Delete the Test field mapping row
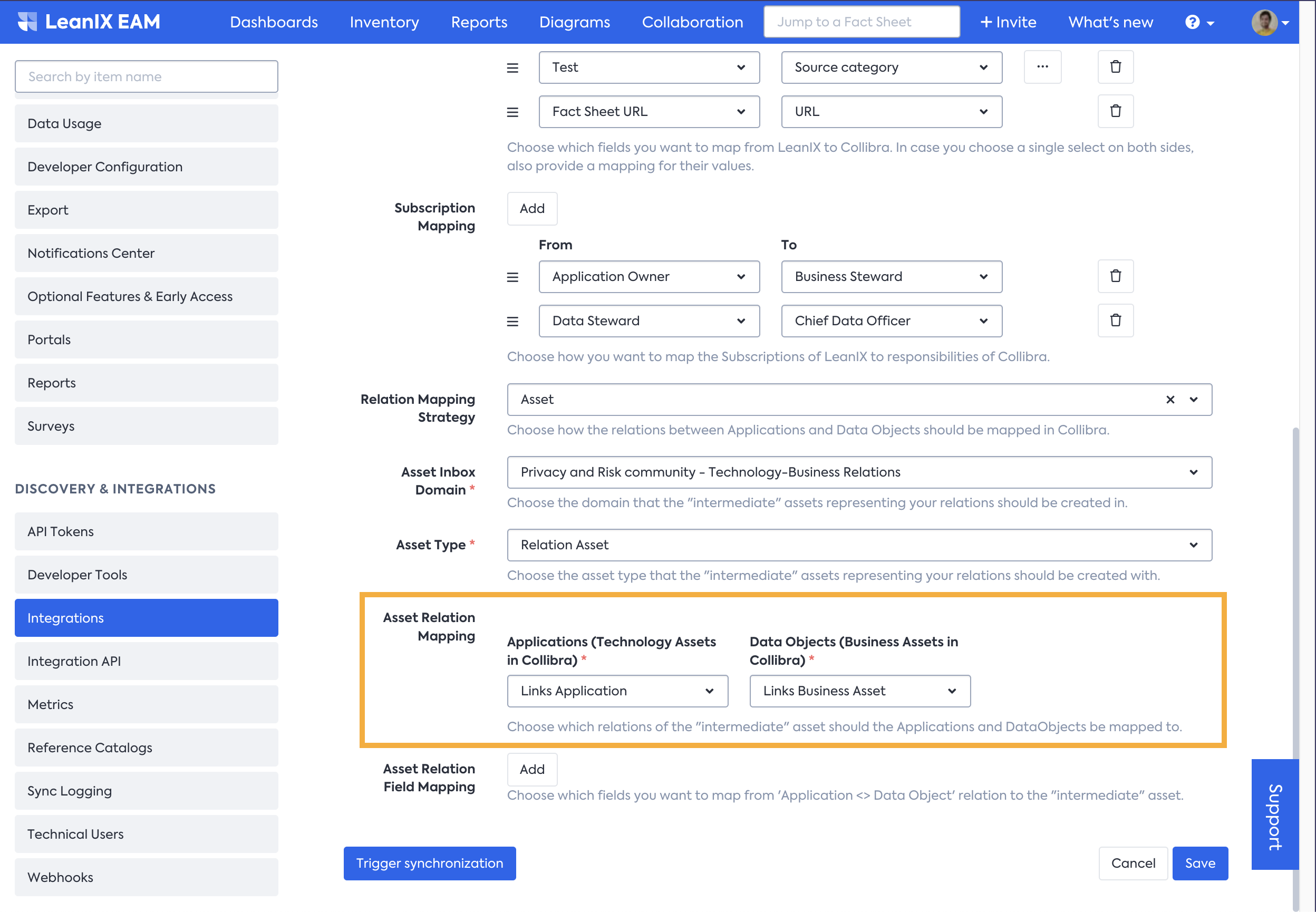Image resolution: width=1316 pixels, height=912 pixels. (1115, 67)
